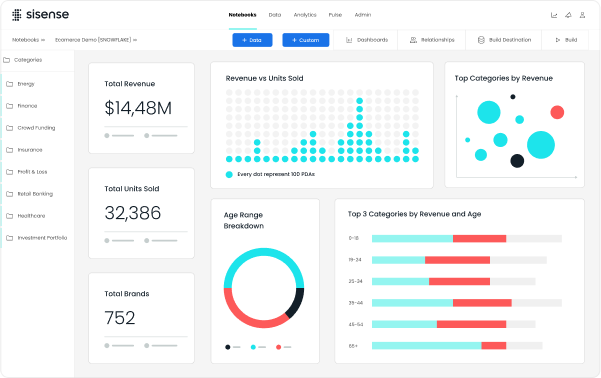
Task: Click the large black bubble in Top Categories
Action: [517, 161]
